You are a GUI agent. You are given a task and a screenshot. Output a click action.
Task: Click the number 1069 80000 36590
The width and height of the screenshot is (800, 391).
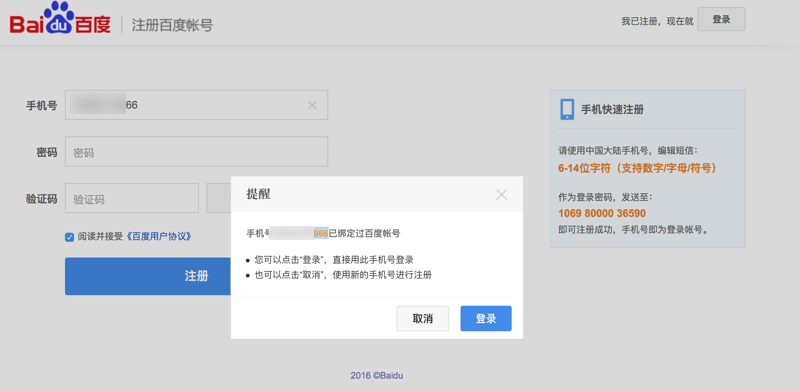point(602,213)
